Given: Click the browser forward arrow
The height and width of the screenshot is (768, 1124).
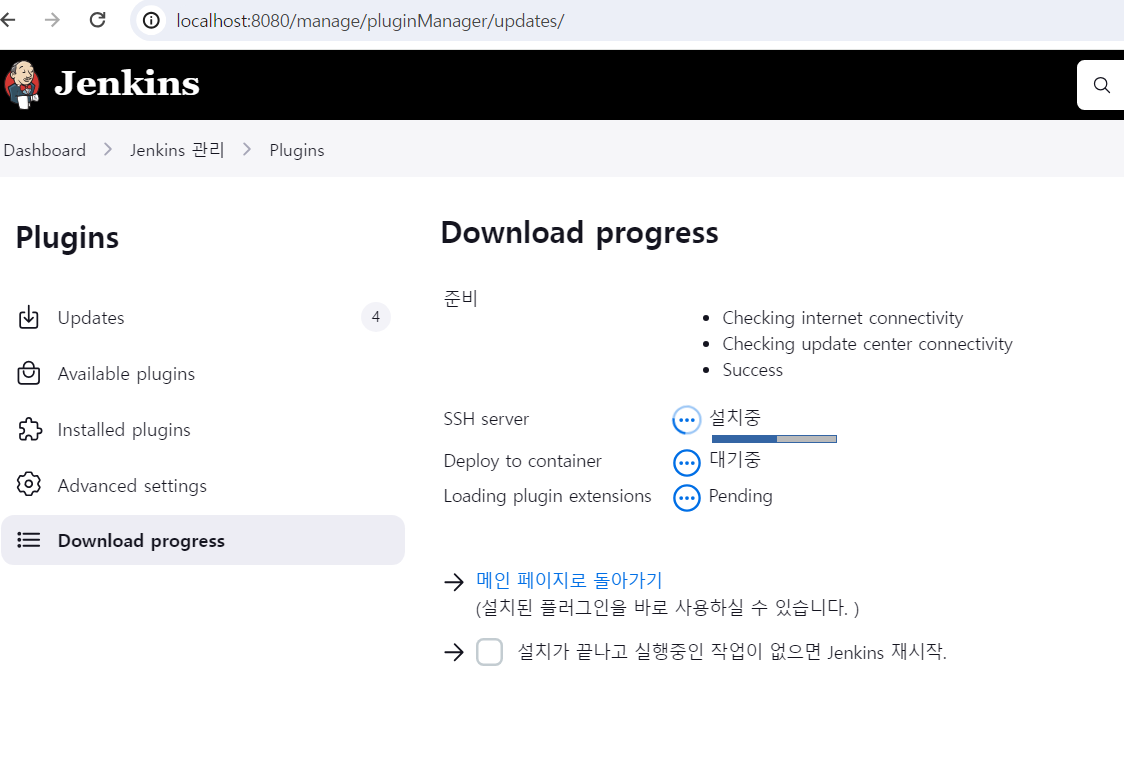Looking at the screenshot, I should point(52,20).
